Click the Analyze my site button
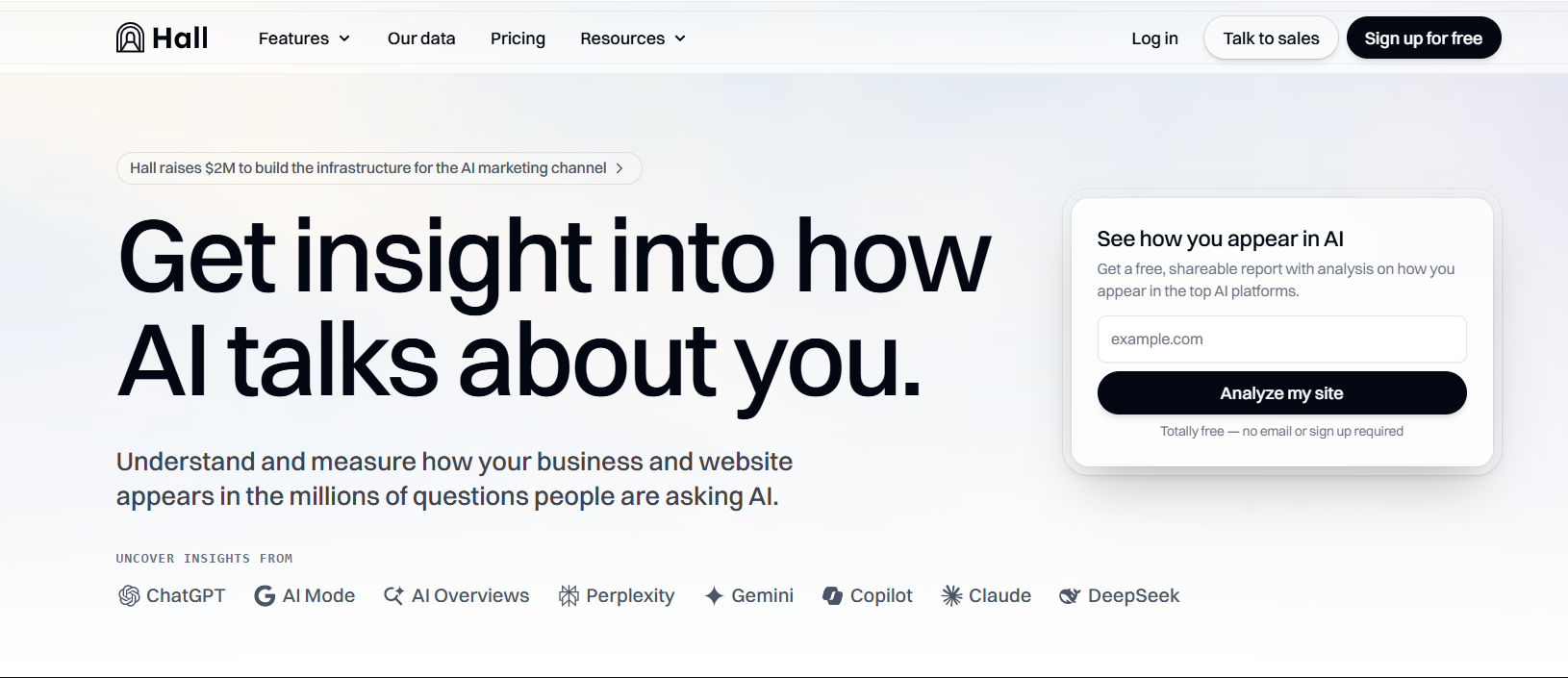This screenshot has height=678, width=1568. (1281, 392)
